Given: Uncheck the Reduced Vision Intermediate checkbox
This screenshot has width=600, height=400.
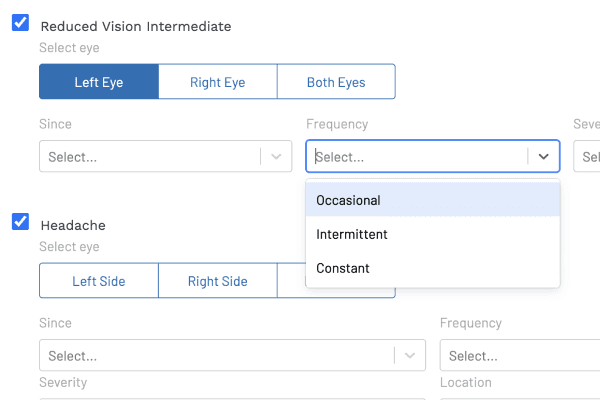Looking at the screenshot, I should pos(20,23).
